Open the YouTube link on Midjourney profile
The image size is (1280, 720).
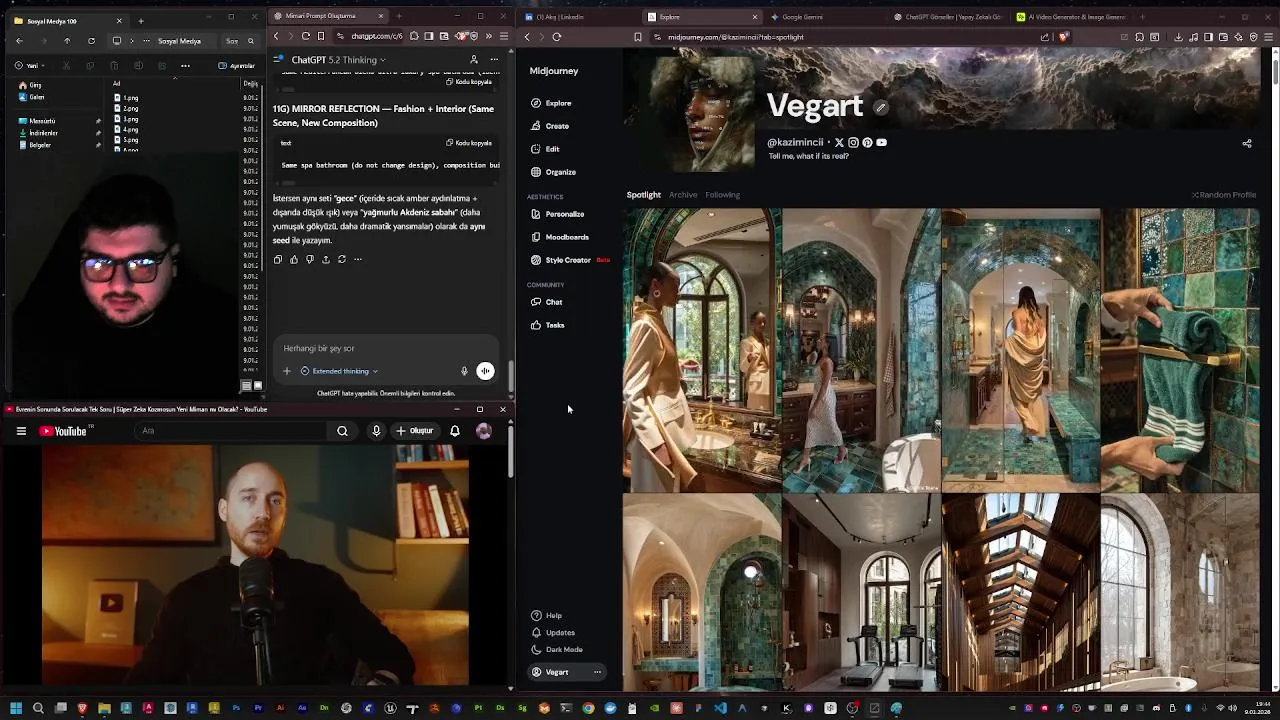click(881, 143)
